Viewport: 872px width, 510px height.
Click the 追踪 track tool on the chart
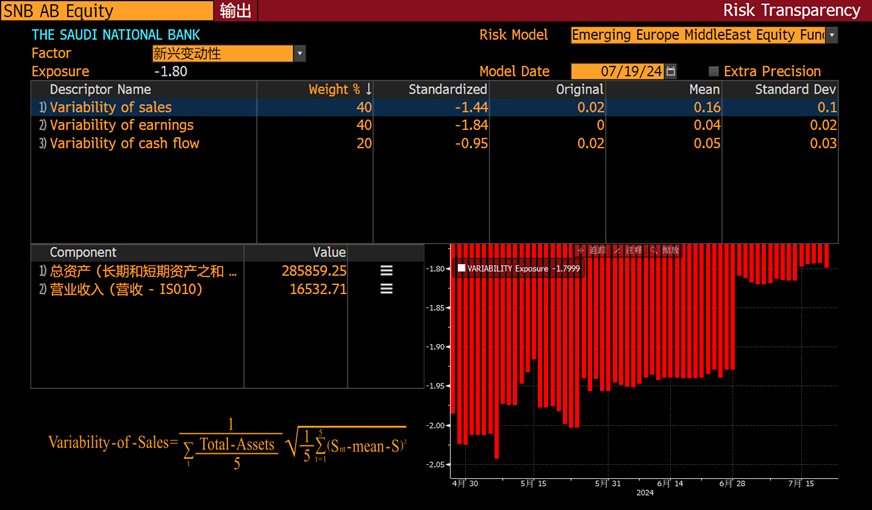(592, 250)
